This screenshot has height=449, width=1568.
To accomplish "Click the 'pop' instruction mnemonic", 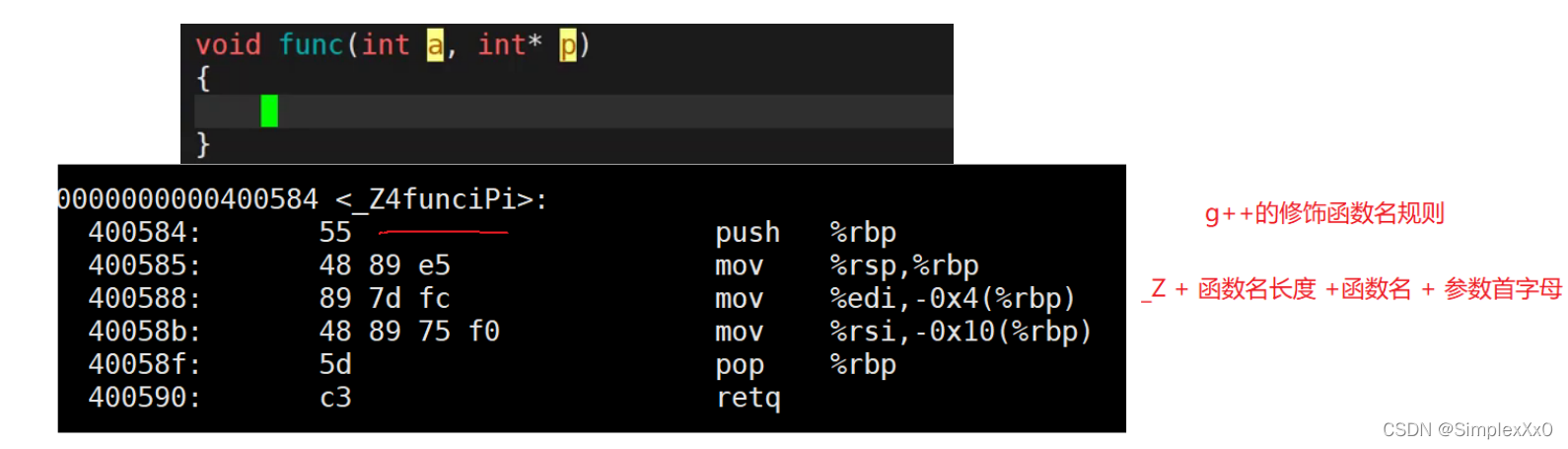I will (x=740, y=365).
